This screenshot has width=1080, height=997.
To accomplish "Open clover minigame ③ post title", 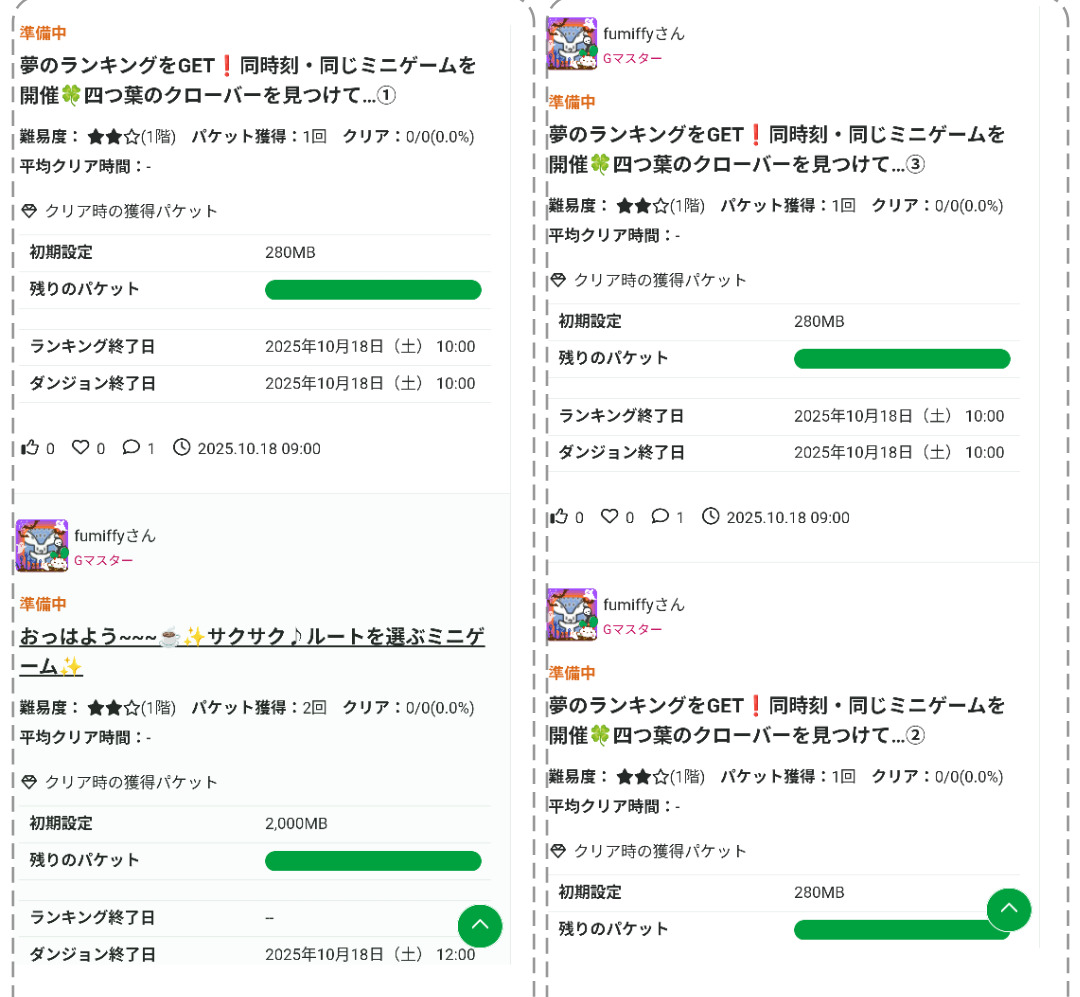I will [777, 149].
